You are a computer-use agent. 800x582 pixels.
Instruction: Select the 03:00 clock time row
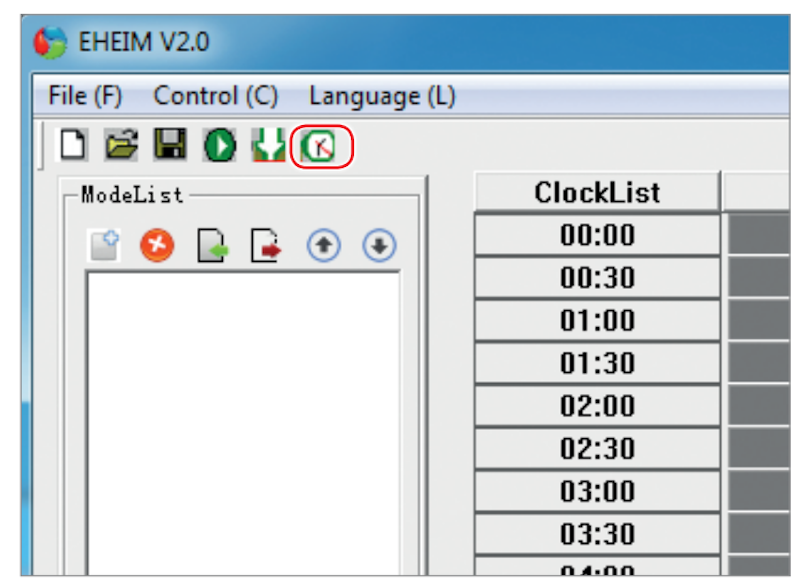pyautogui.click(x=597, y=492)
